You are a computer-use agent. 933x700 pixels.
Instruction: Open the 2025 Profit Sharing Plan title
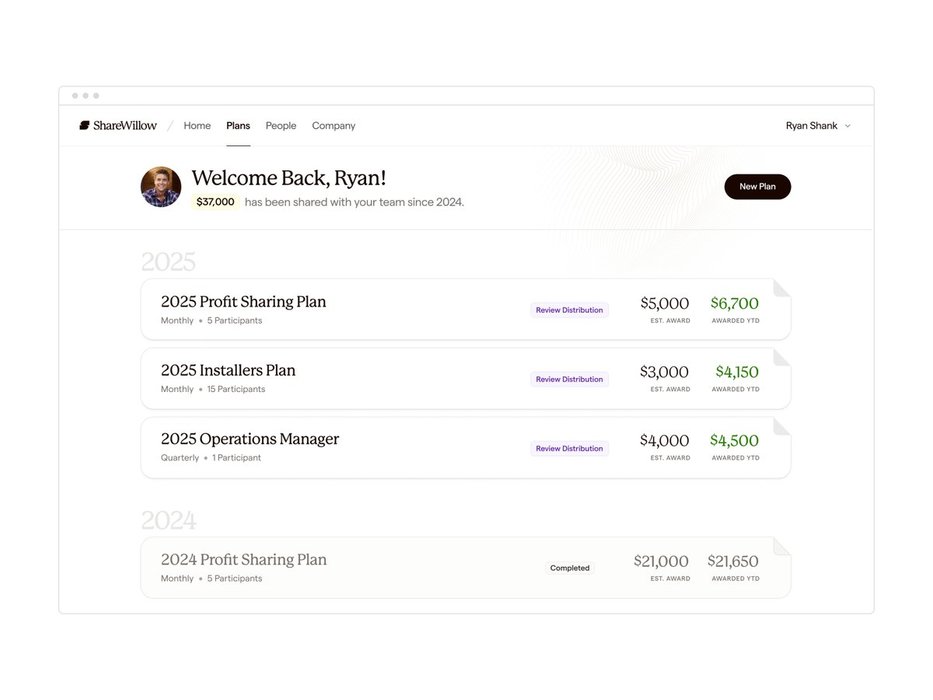pos(243,302)
